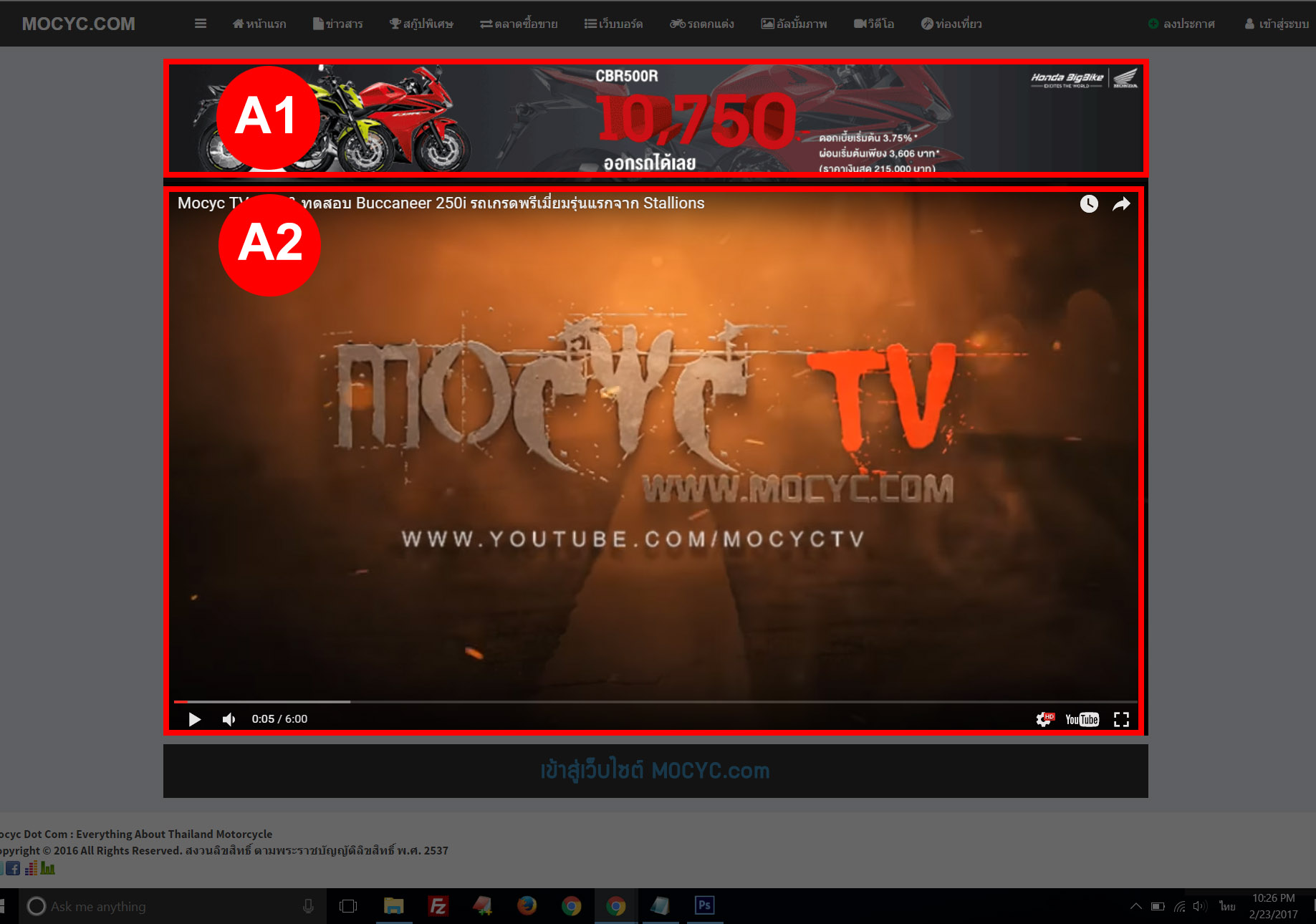This screenshot has width=1316, height=924.
Task: Open the first Chrome taskbar icon
Action: 571,906
